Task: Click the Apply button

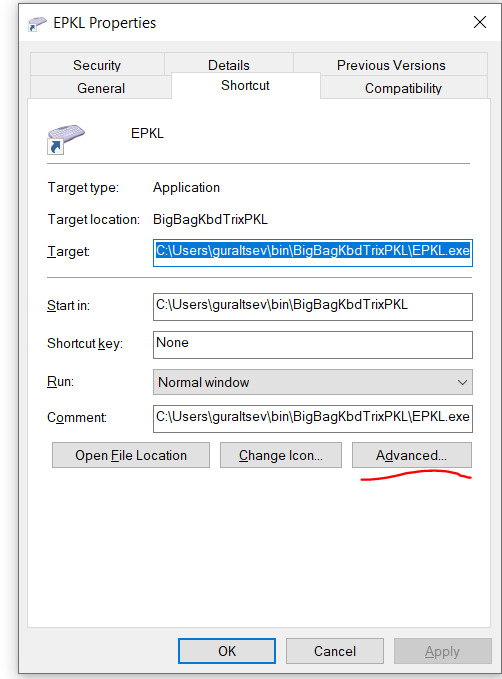Action: coord(442,651)
